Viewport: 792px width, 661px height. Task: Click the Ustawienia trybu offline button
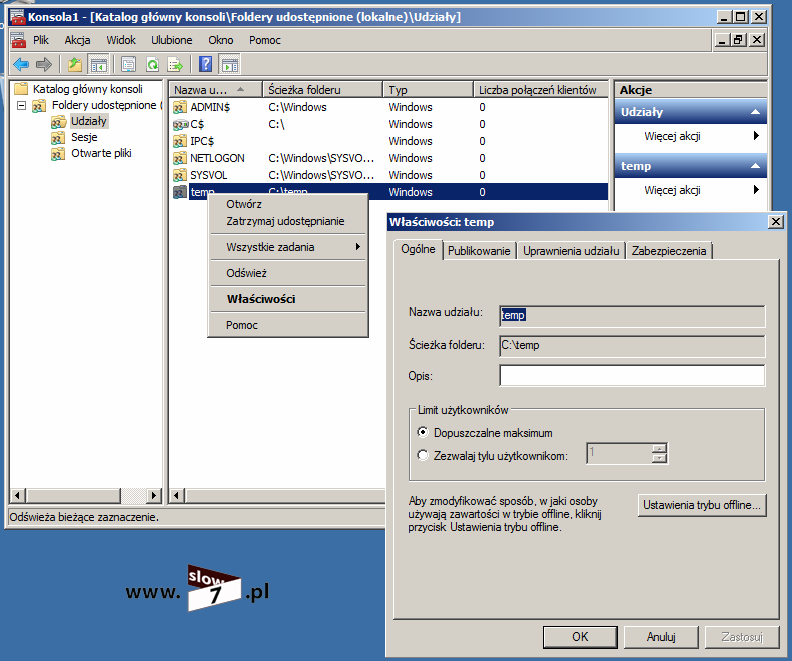pos(702,505)
